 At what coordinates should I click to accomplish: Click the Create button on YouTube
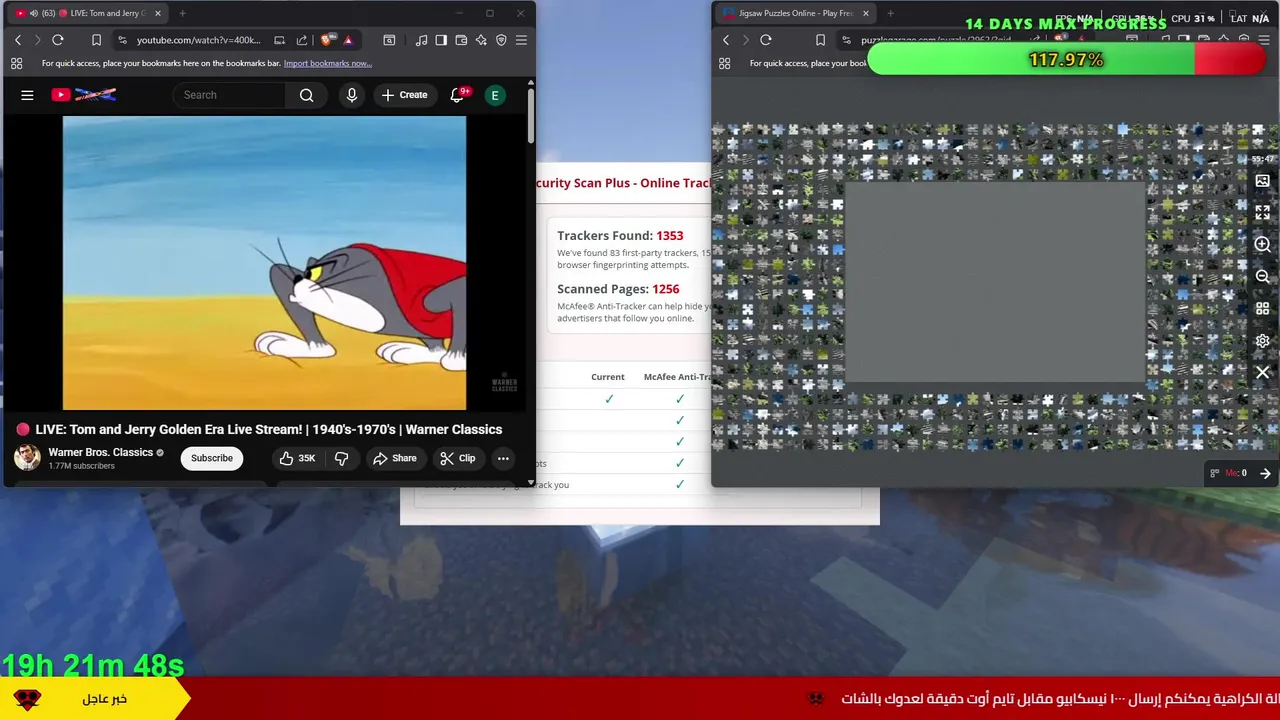[x=404, y=95]
